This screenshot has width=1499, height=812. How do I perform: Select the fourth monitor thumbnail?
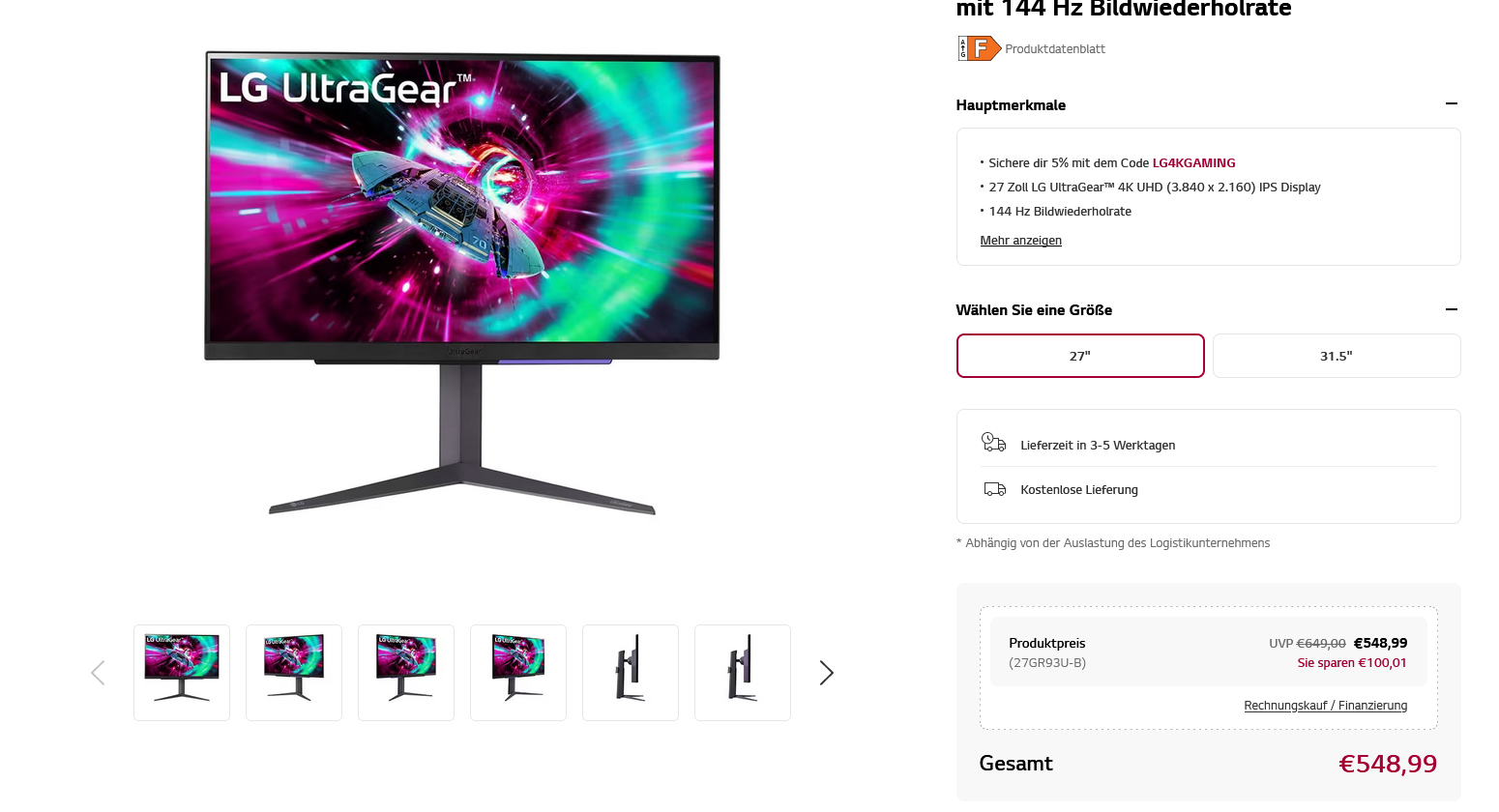coord(518,673)
